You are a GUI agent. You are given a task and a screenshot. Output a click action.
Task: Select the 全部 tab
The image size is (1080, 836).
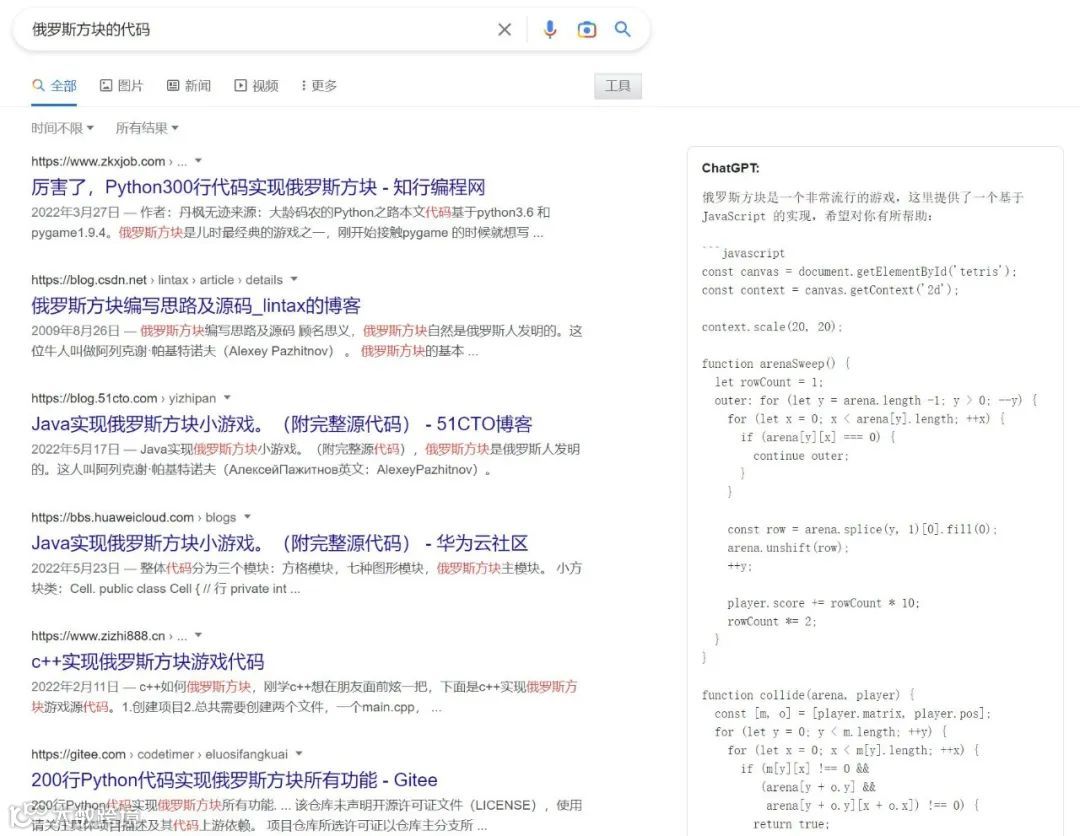(x=54, y=86)
